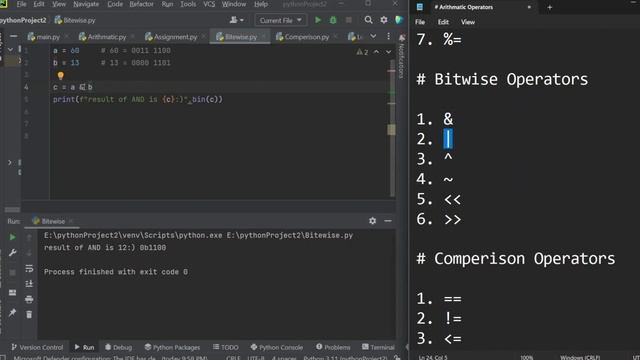Screen dimensions: 640x360
Task: Click the colorful shield icon in toolbar
Action: point(399,20)
